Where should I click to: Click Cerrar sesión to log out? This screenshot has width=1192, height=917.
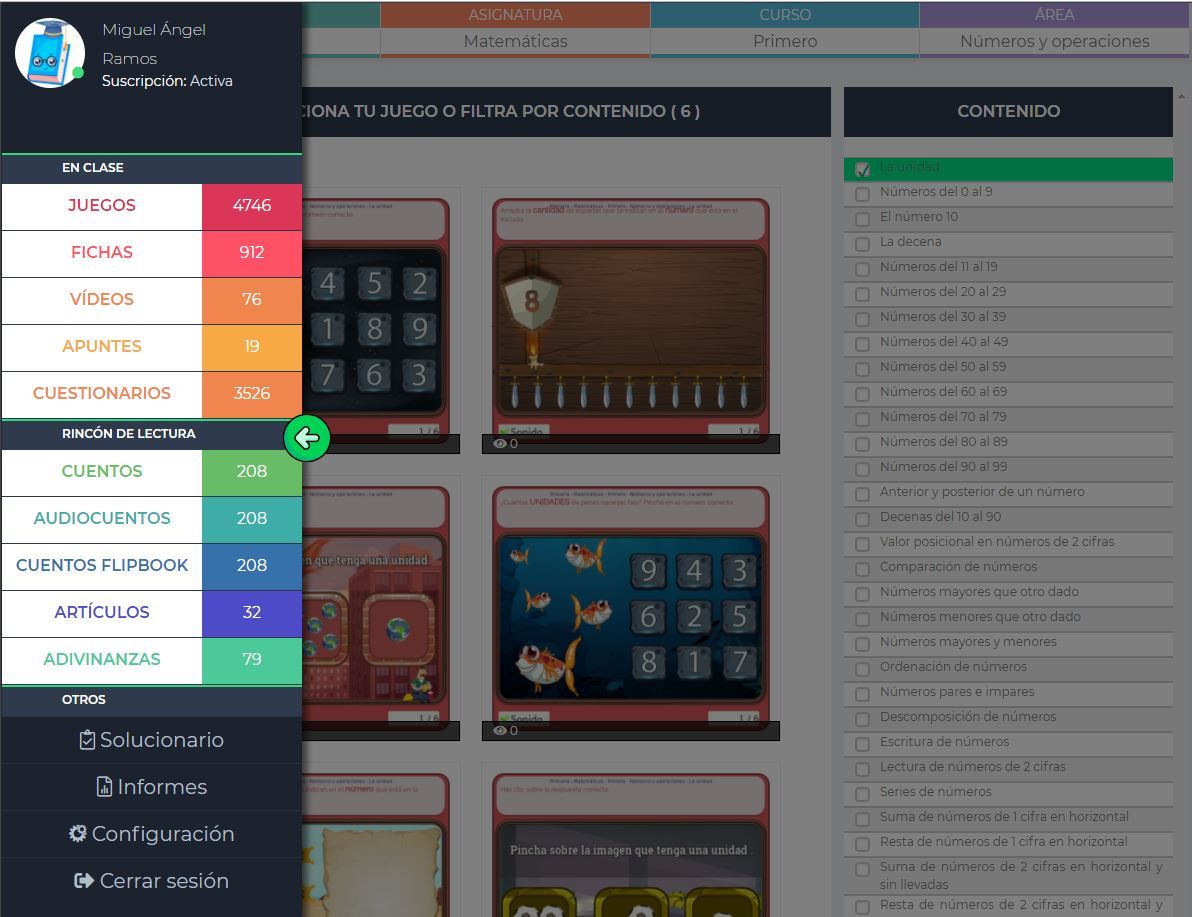(x=151, y=881)
